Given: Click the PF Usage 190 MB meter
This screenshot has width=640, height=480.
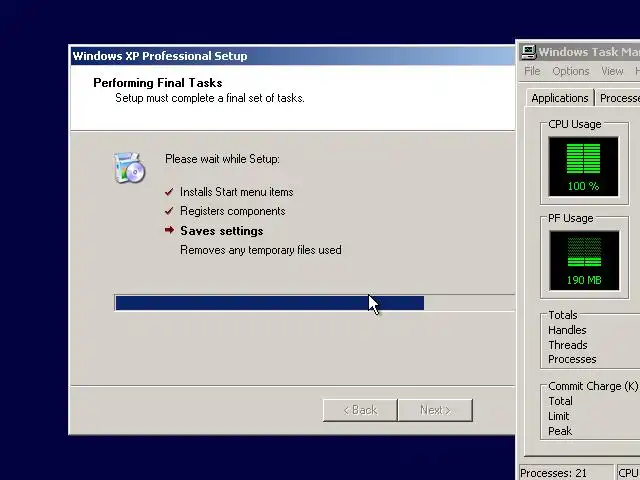Looking at the screenshot, I should point(584,260).
